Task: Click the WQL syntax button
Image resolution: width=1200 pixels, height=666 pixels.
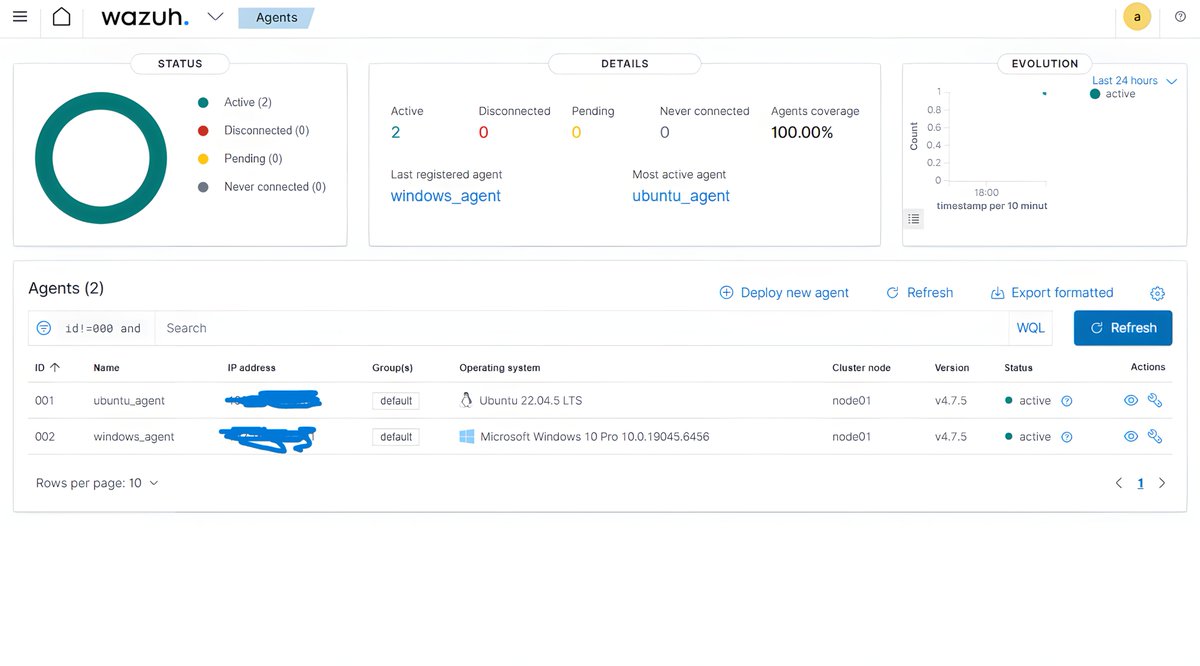Action: tap(1030, 328)
